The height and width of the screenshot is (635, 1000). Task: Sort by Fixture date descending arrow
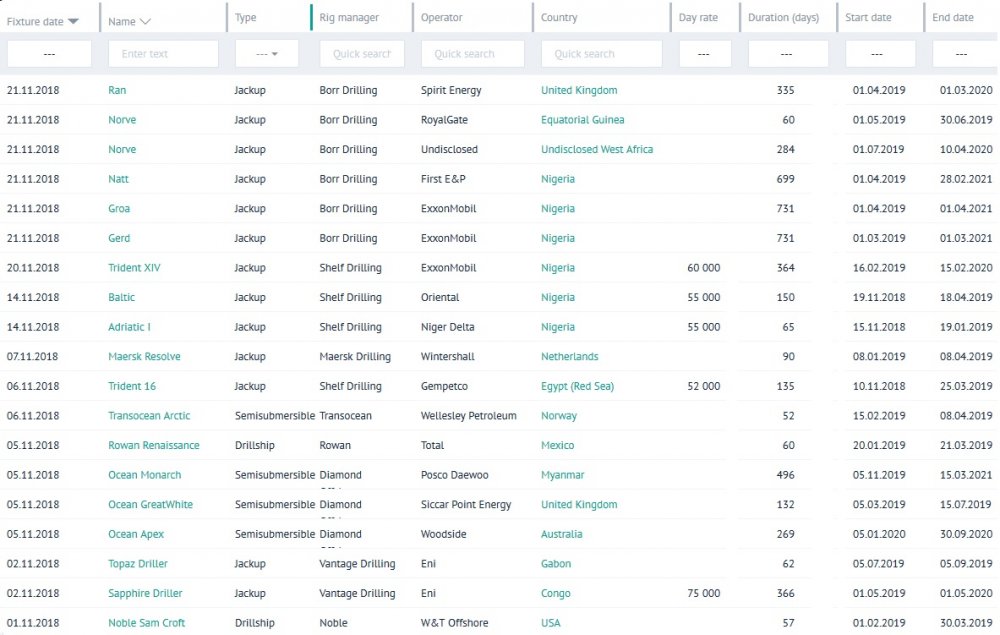tap(73, 21)
